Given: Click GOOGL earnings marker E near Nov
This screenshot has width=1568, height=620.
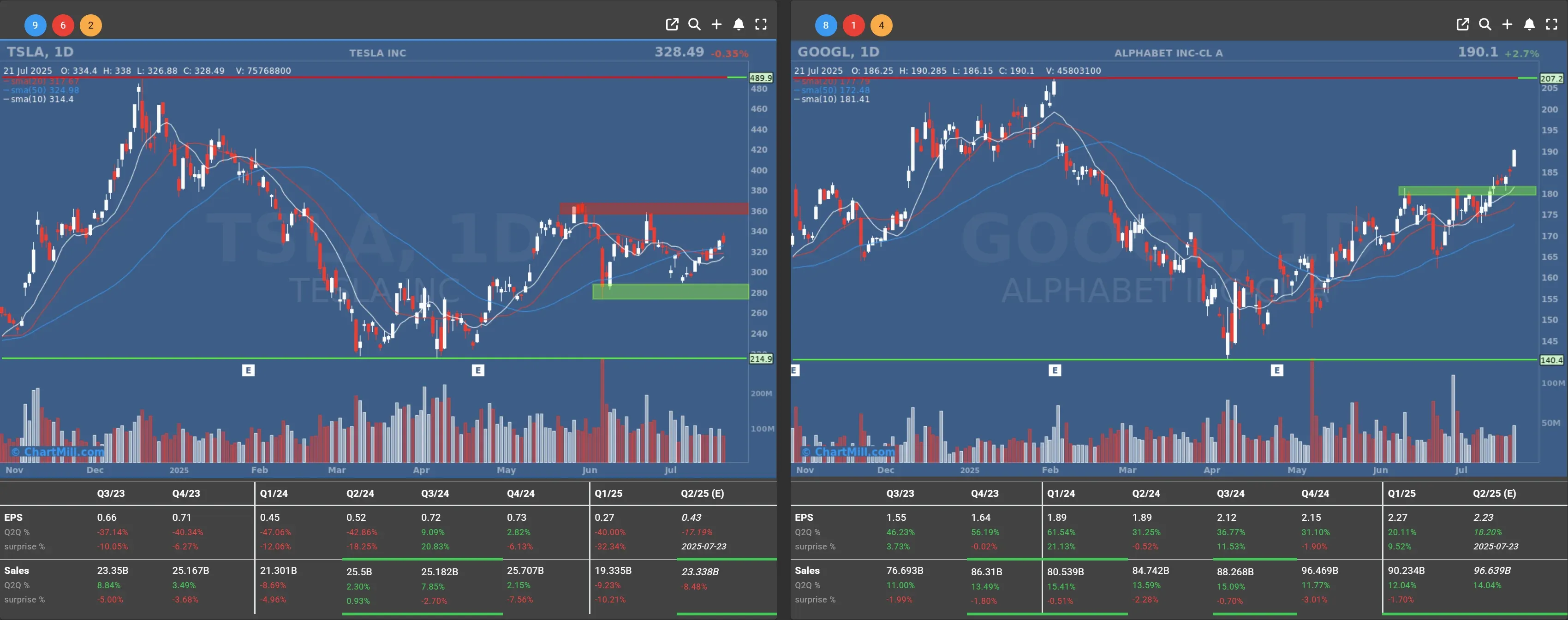Looking at the screenshot, I should click(794, 370).
